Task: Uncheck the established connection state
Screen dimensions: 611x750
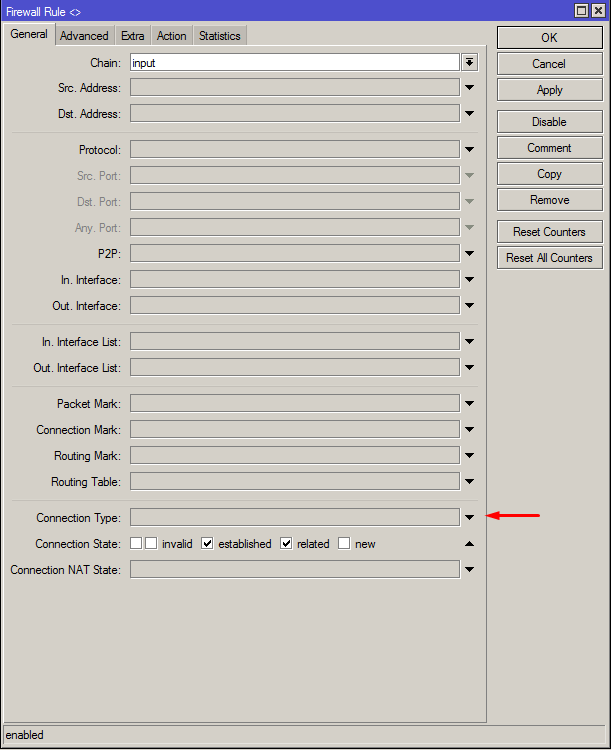Action: pyautogui.click(x=207, y=543)
